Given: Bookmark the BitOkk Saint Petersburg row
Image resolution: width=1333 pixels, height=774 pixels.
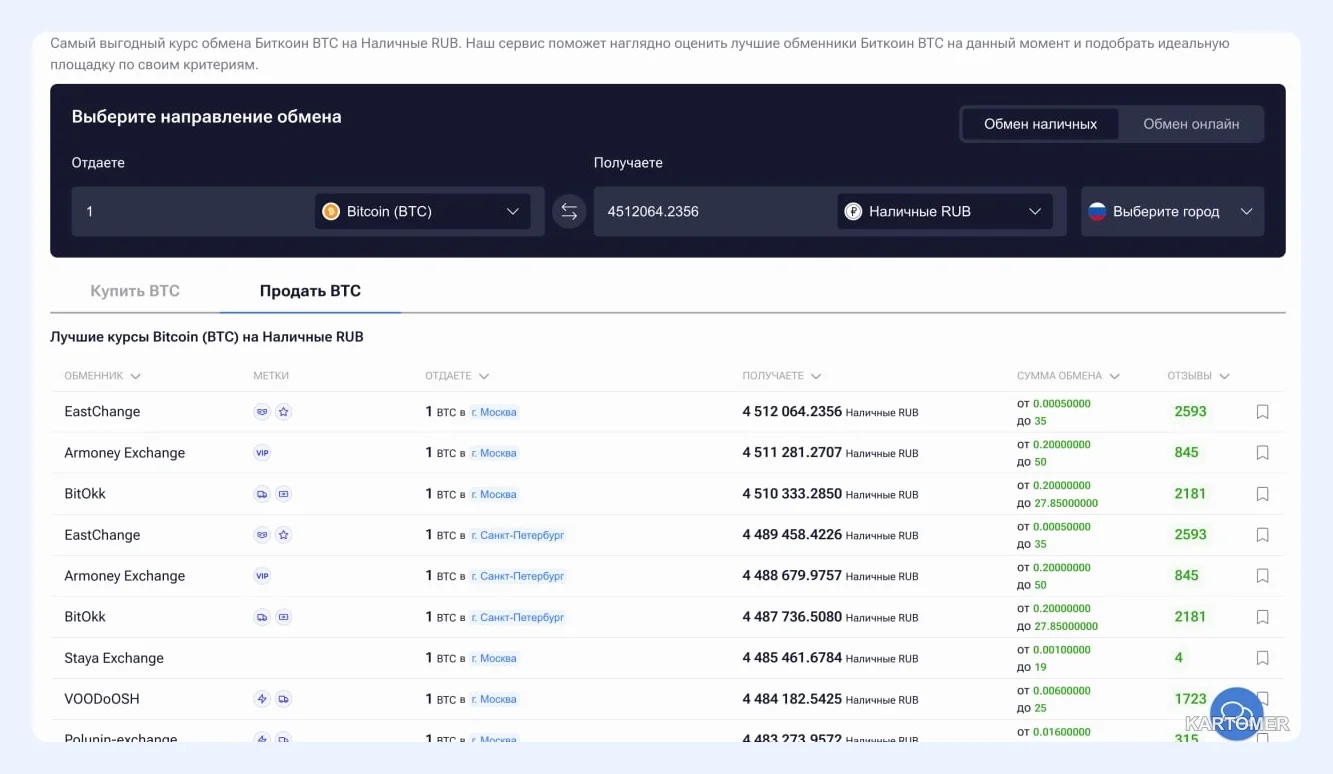Looking at the screenshot, I should 1262,617.
